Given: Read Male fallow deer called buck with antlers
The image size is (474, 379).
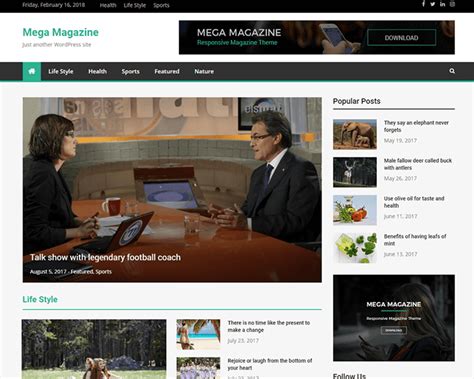Looking at the screenshot, I should (x=418, y=164).
